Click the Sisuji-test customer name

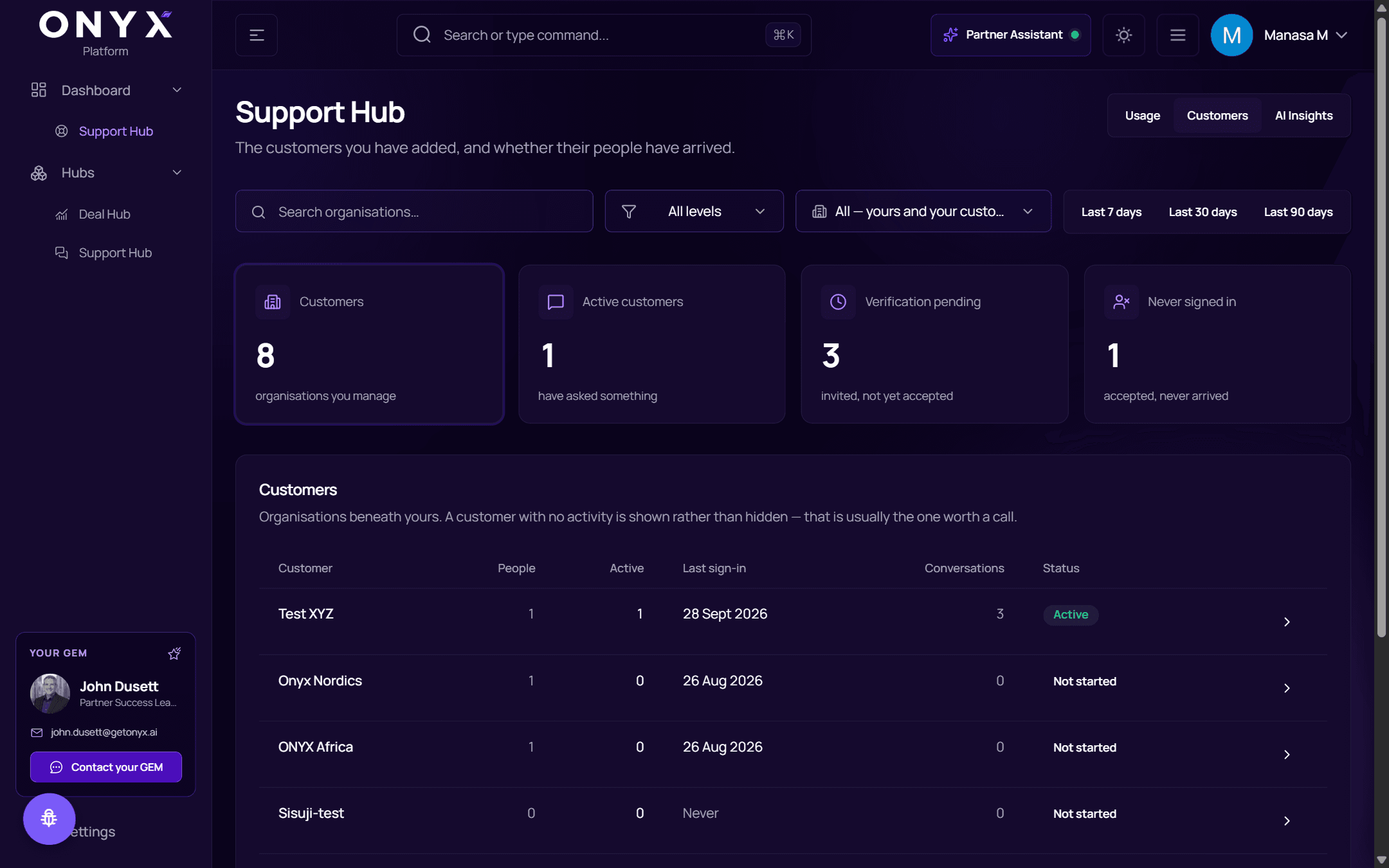pos(311,813)
